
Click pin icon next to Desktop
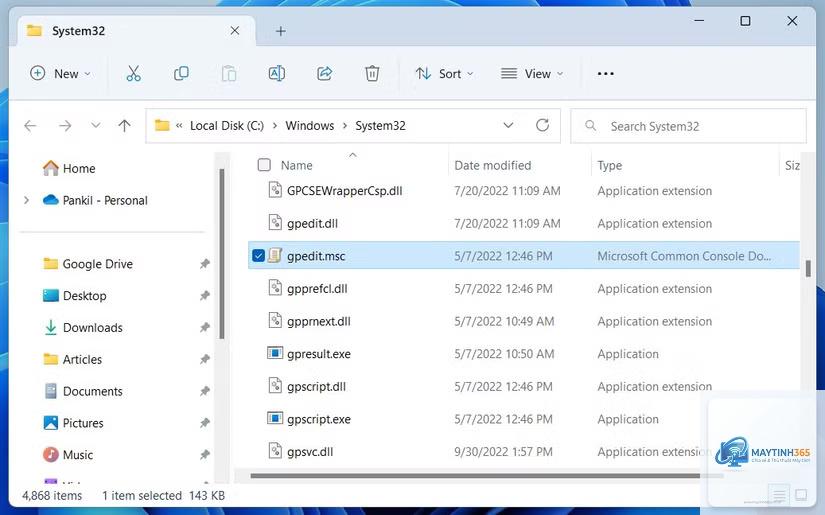coord(205,296)
